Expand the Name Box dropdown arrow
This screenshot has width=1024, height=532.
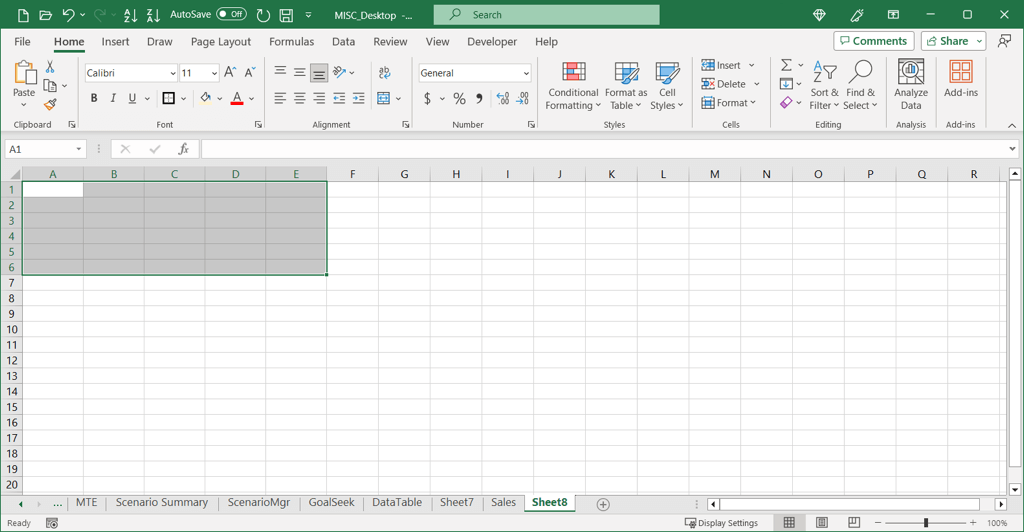coord(78,149)
